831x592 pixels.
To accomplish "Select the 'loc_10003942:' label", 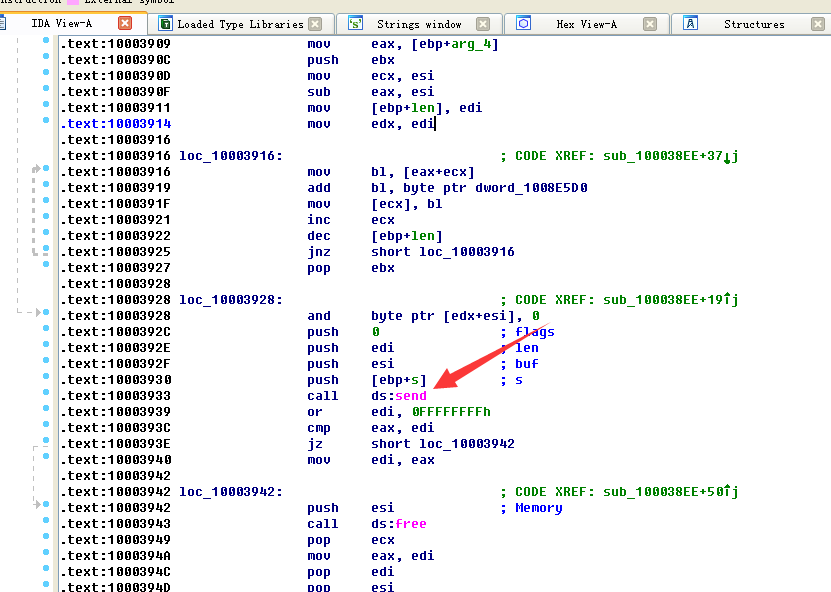I will 231,492.
